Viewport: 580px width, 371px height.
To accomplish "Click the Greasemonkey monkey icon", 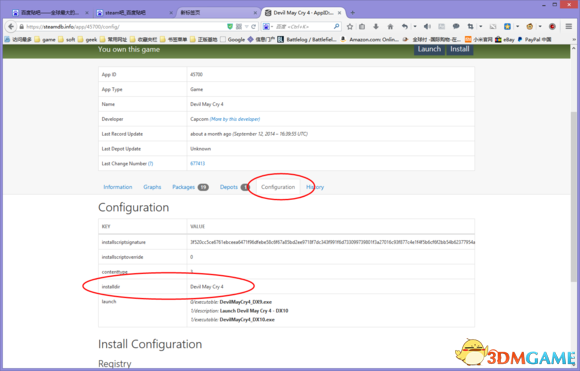I will [x=530, y=27].
